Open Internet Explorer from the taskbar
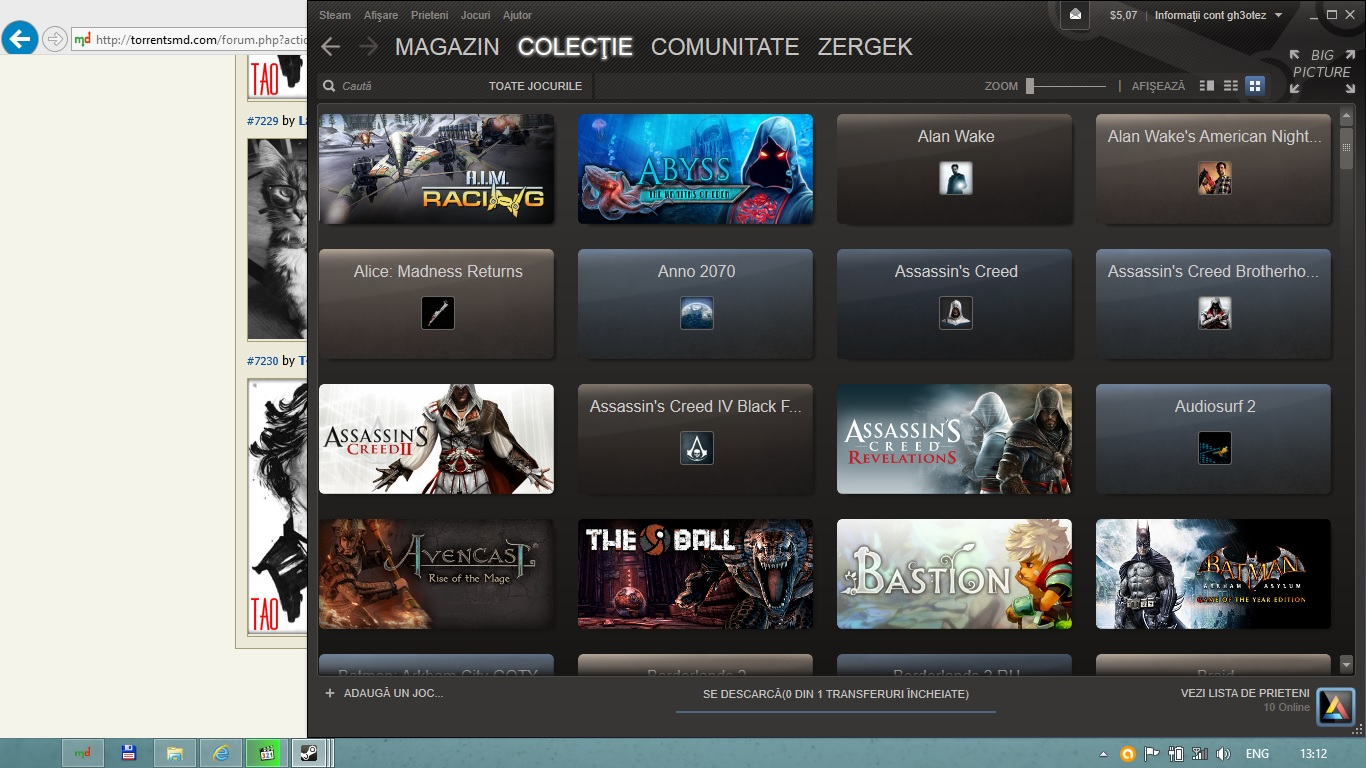 pos(221,753)
